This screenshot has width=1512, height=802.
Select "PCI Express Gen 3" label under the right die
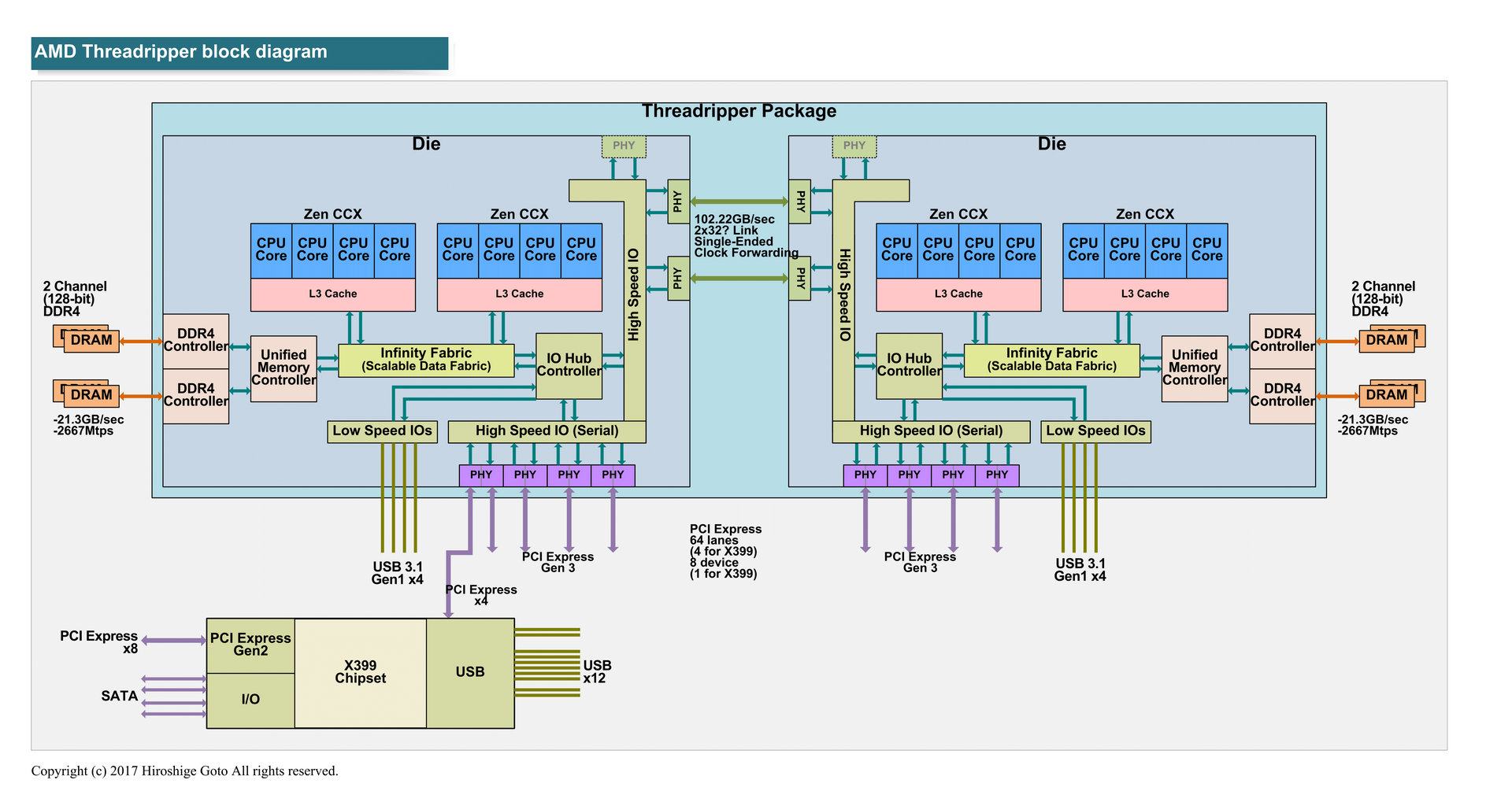(x=920, y=562)
